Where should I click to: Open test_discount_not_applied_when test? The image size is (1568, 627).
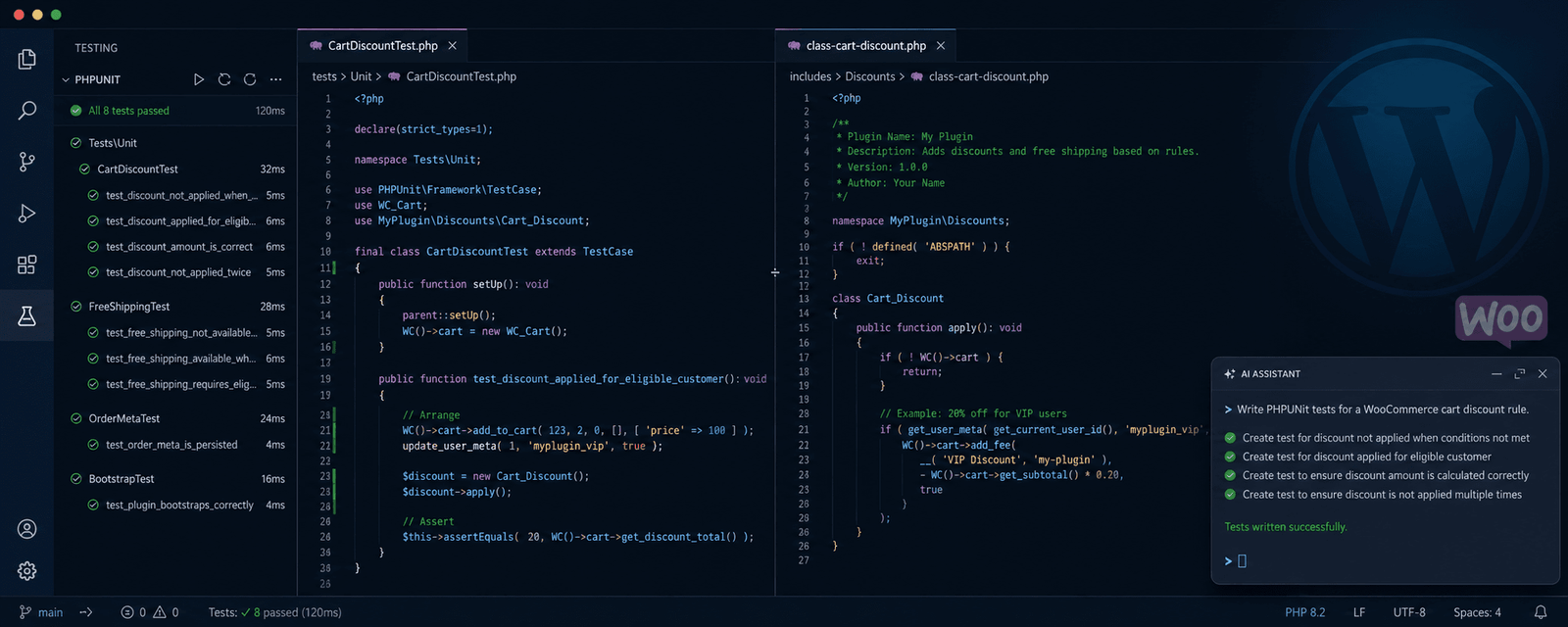(175, 195)
